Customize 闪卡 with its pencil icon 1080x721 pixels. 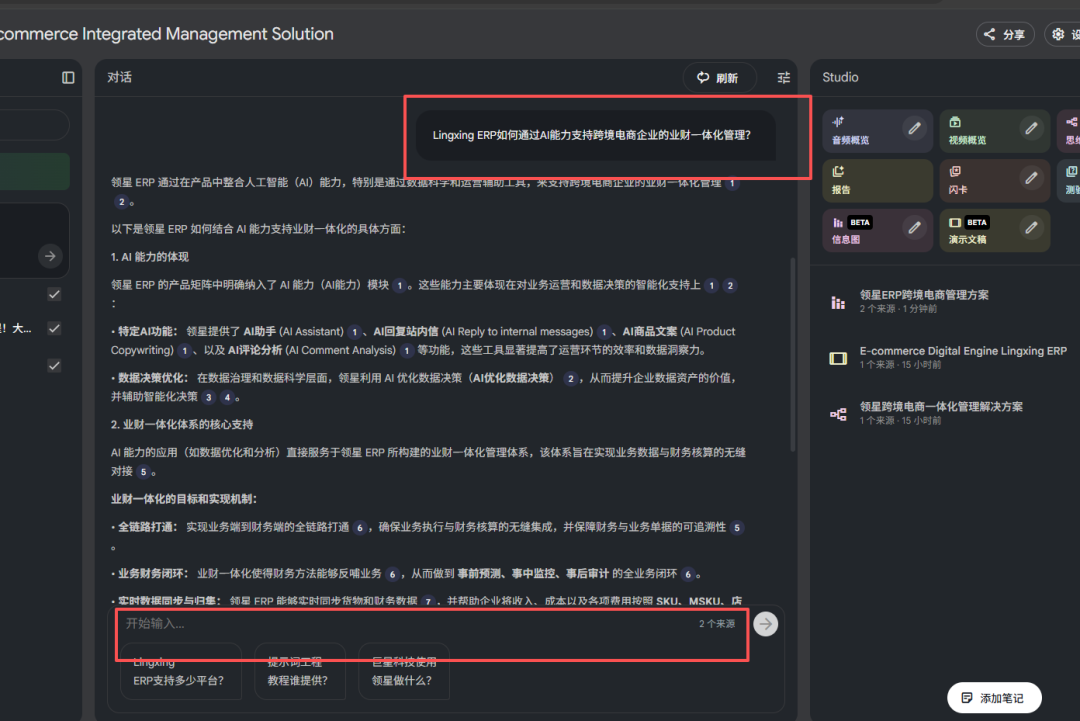tap(1031, 178)
